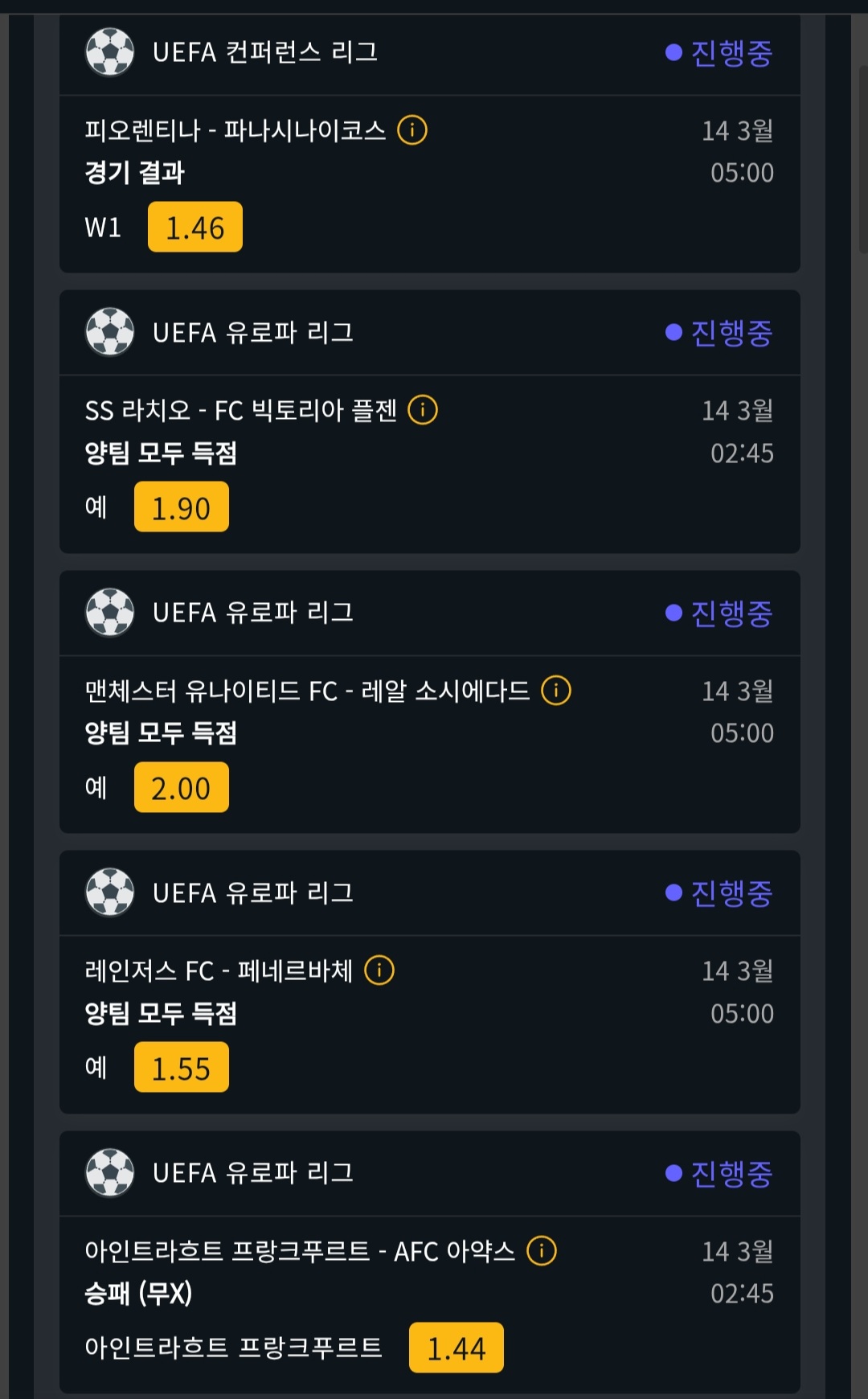
Task: Click soccer ball icon above 맨체스터 유나이티드 match
Action: click(110, 613)
